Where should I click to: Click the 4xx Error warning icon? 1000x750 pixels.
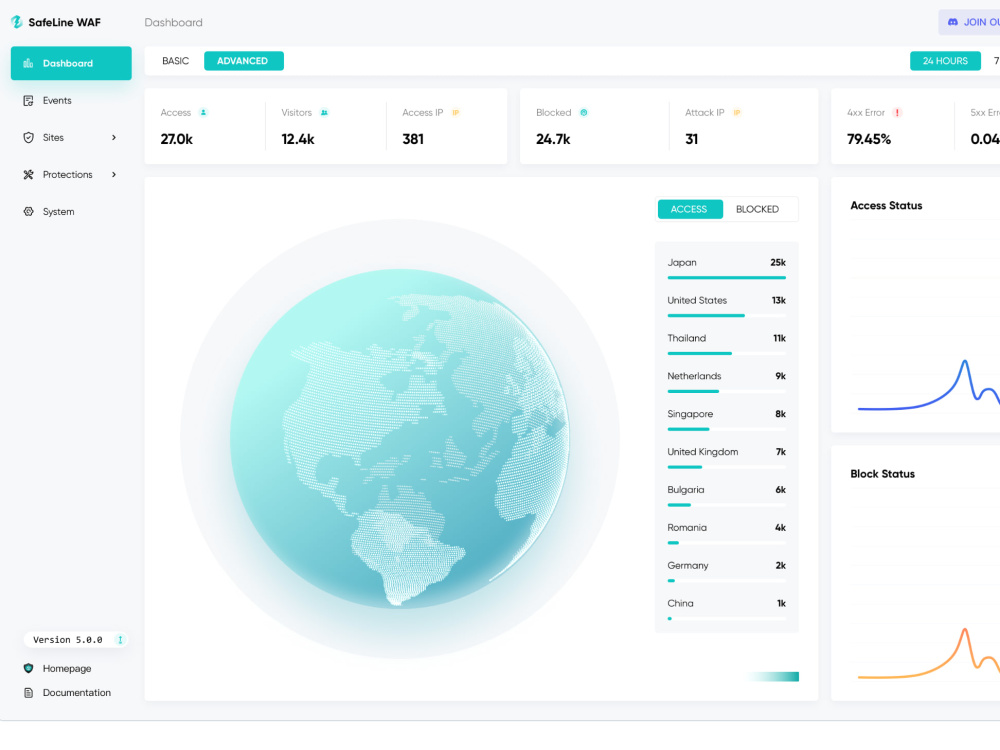(x=897, y=112)
